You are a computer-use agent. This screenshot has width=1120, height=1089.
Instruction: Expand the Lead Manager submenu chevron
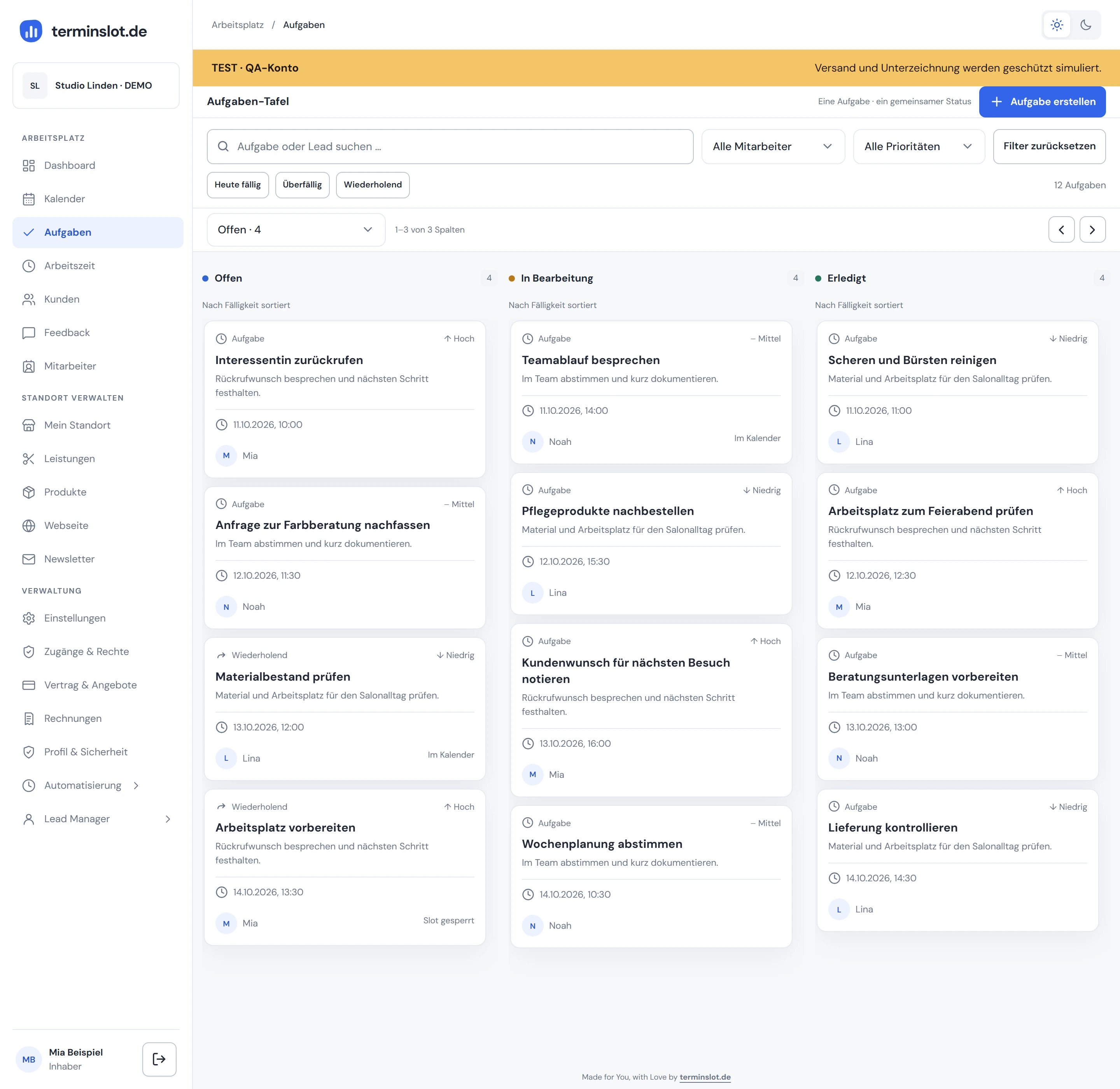coord(168,819)
